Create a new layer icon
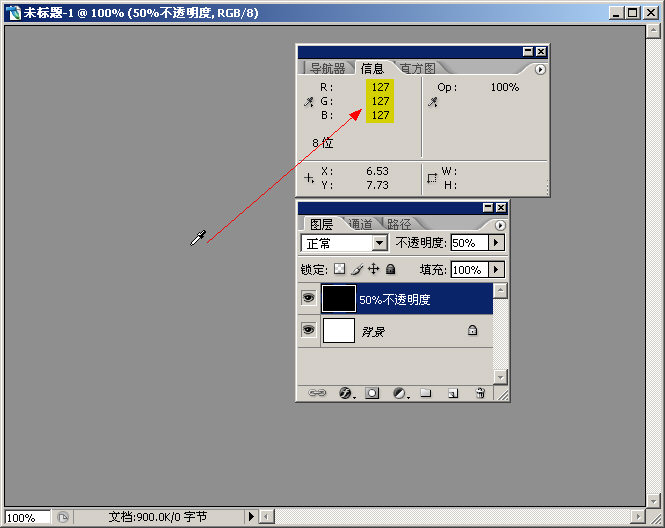 (453, 394)
